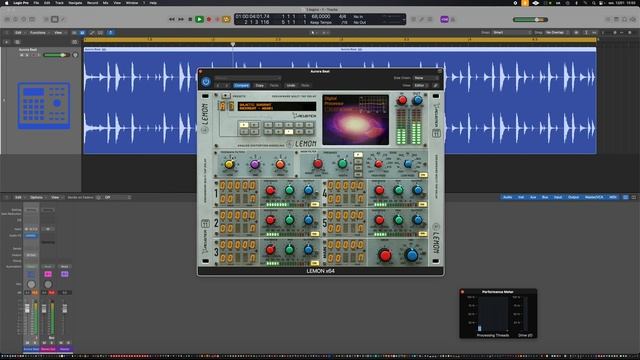Adjust the master volume slider in control bar
Screen dimensions: 640x360
[x=530, y=20]
